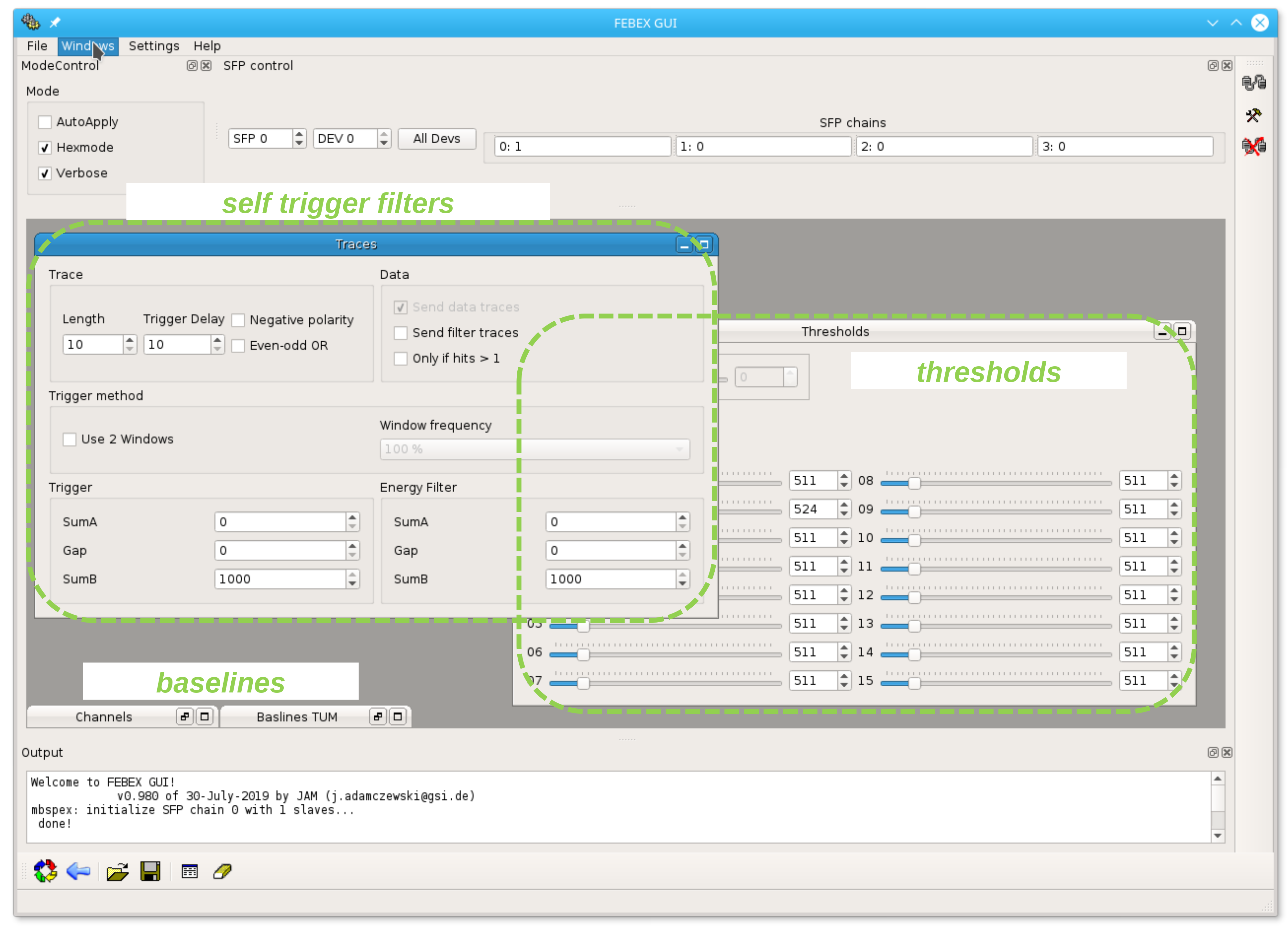1288x929 pixels.
Task: Click threshold 09 spinbox arrows
Action: tap(1174, 509)
